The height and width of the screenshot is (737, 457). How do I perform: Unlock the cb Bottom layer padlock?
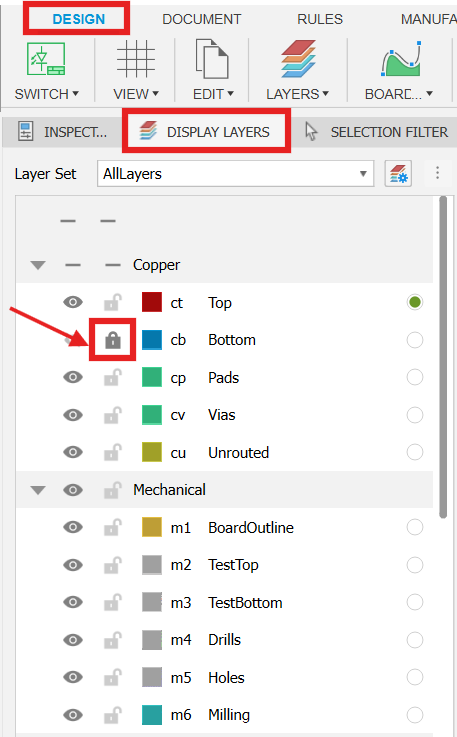click(x=113, y=340)
